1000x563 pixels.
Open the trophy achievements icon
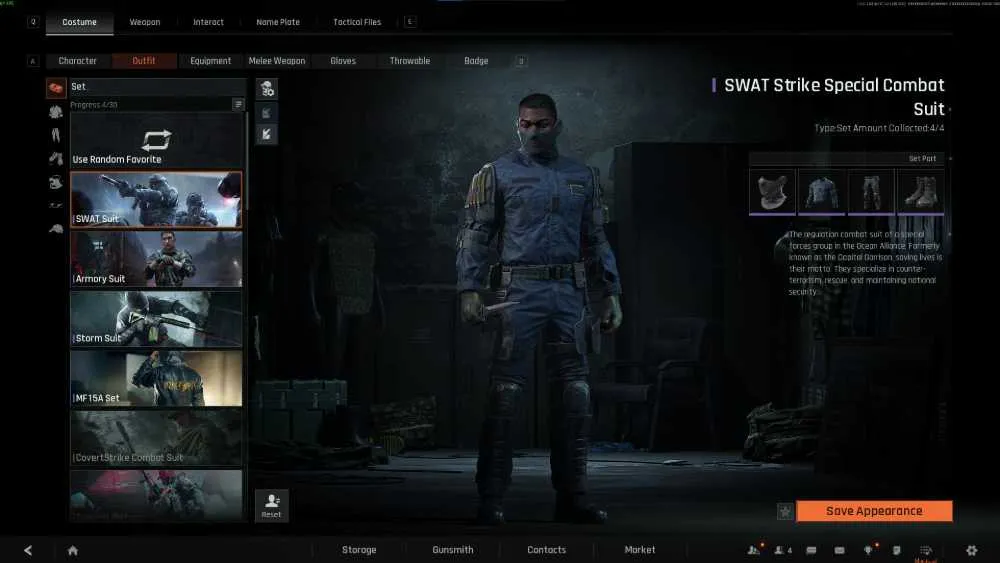tap(869, 550)
